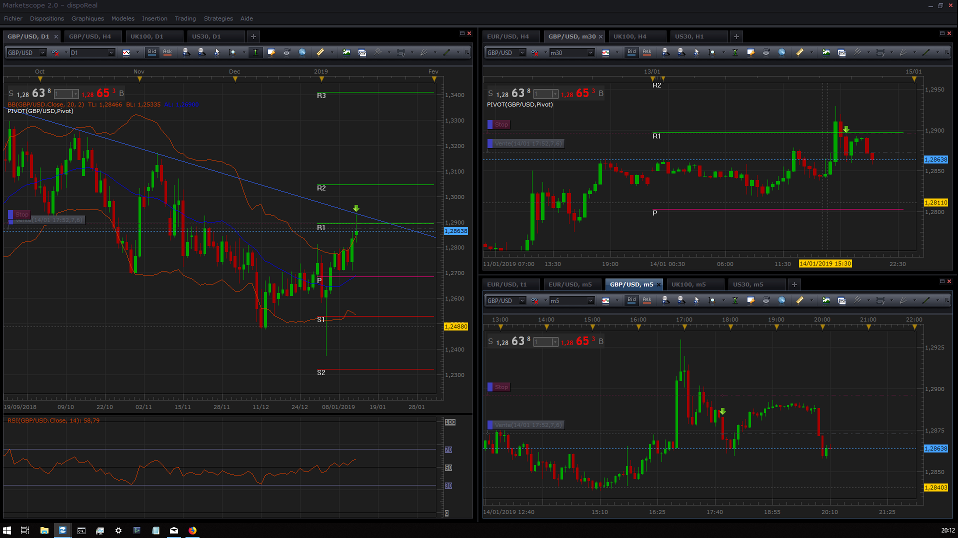This screenshot has height=538, width=958.
Task: Click the Stop order label in m30 chart
Action: click(499, 124)
